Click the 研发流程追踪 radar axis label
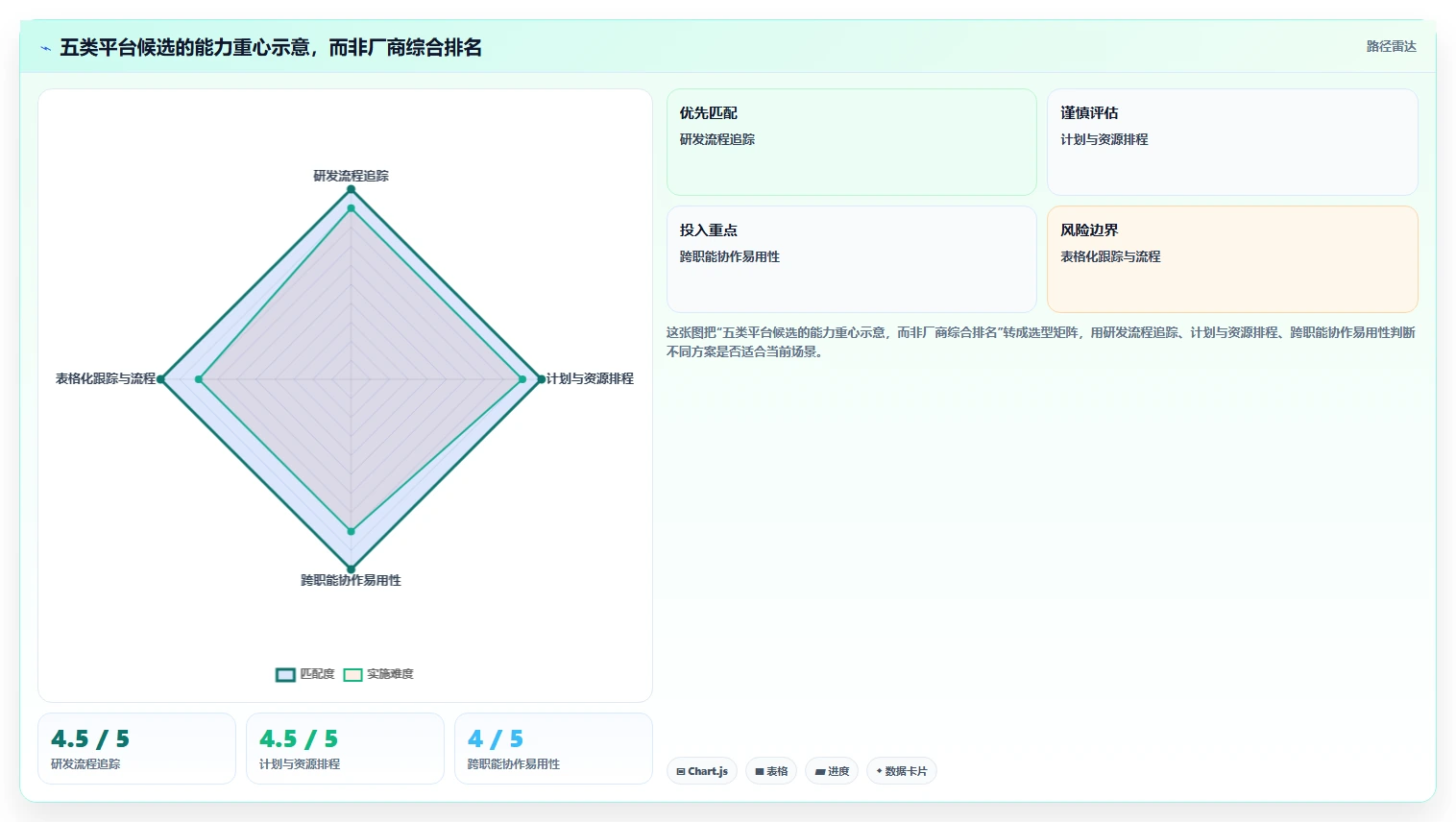The image size is (1456, 822). pos(351,176)
